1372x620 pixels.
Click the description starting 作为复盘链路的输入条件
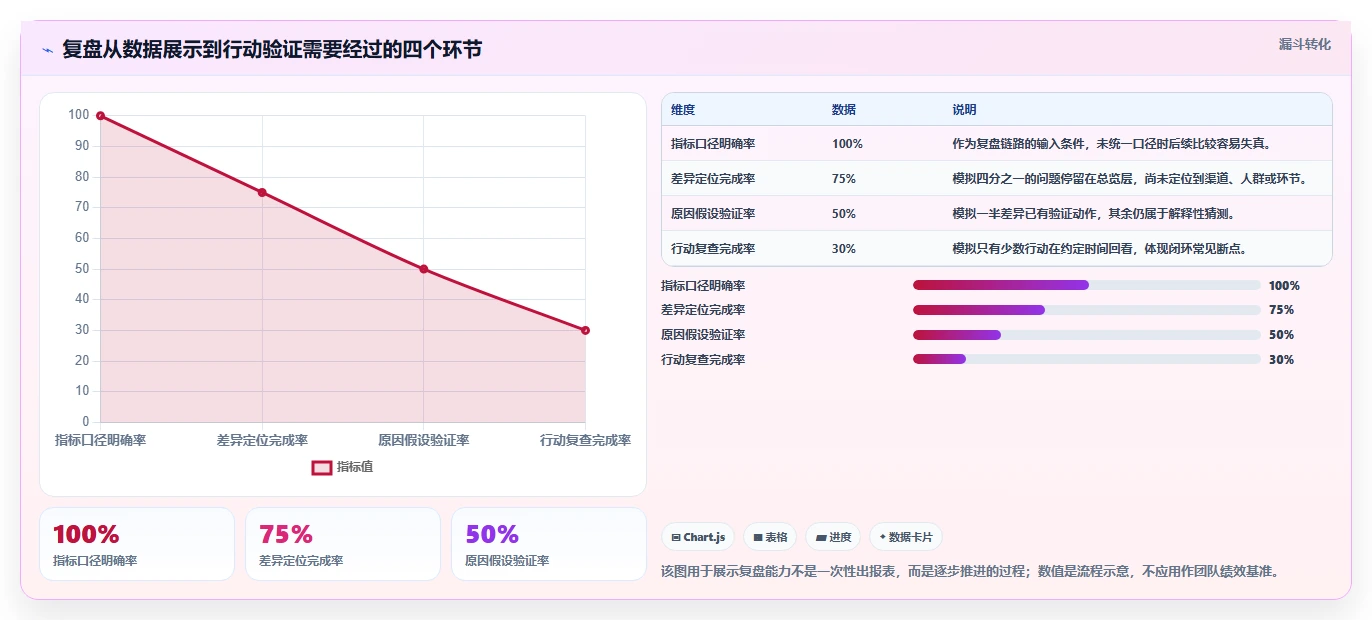tap(1112, 144)
